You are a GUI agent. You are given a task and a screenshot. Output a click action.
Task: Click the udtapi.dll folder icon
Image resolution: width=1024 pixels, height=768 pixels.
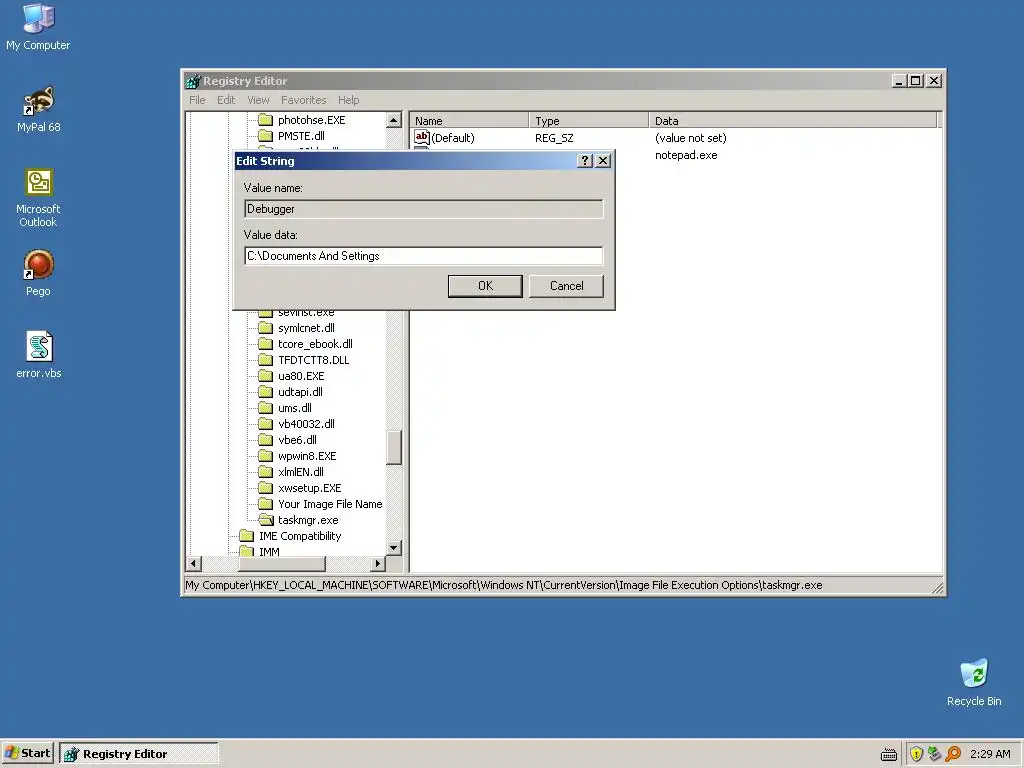(265, 392)
